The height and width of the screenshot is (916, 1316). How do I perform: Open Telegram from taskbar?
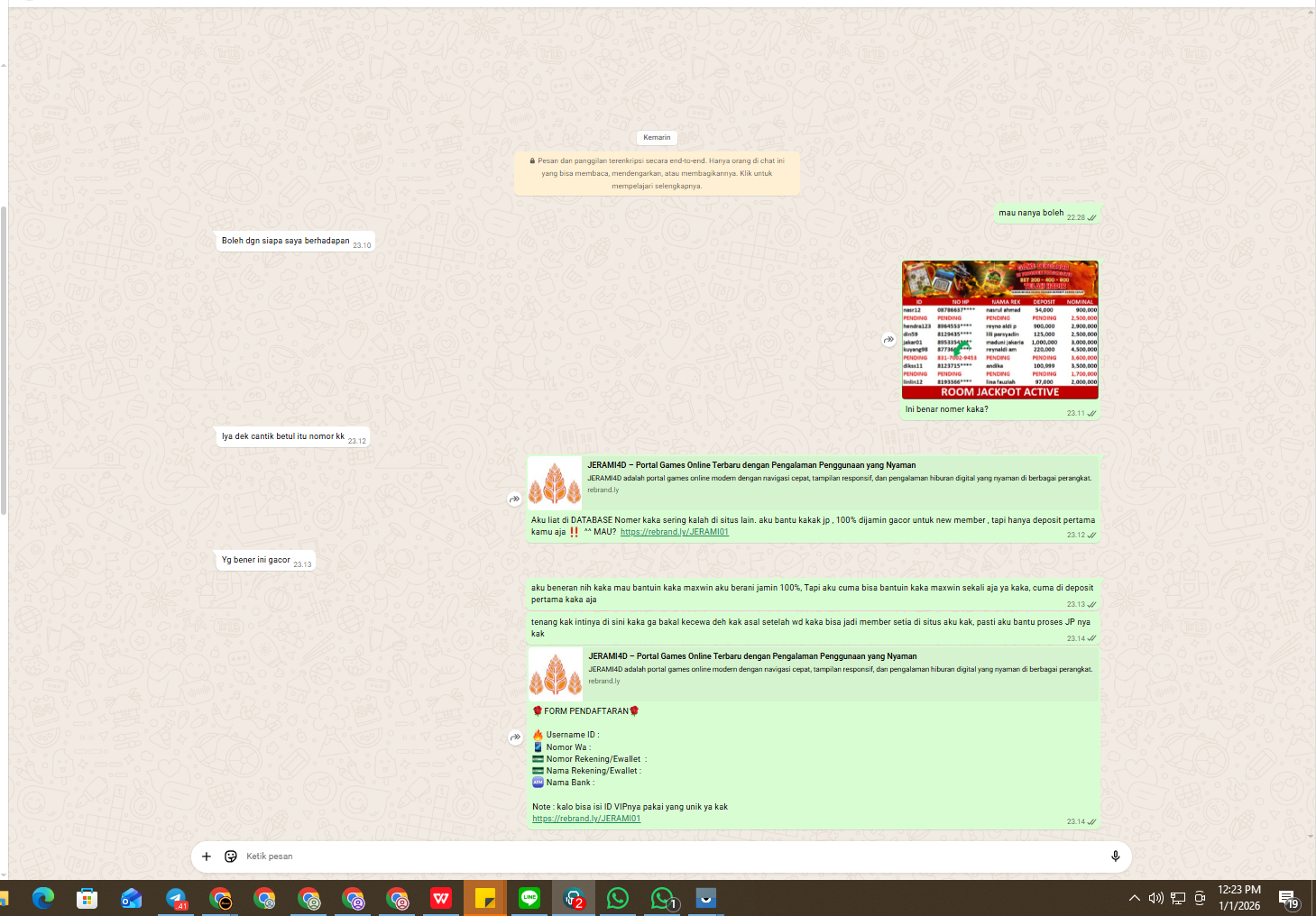[x=176, y=898]
